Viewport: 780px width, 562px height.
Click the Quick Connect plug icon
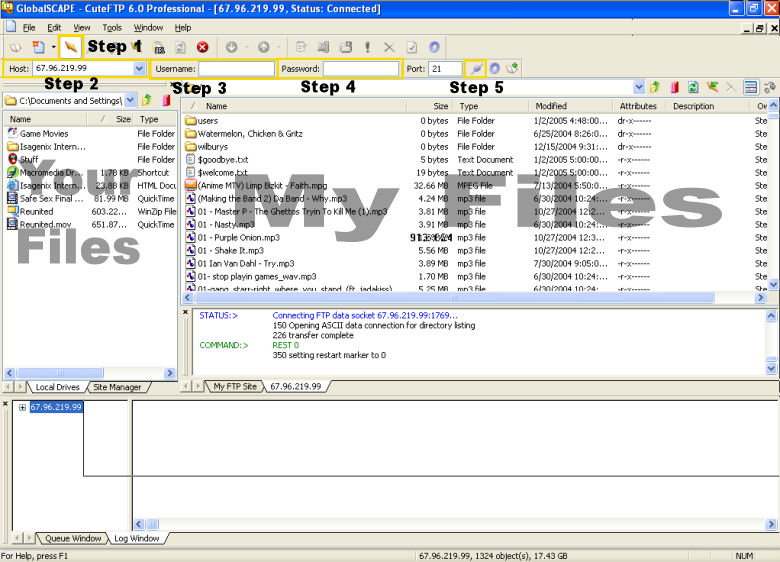(476, 69)
